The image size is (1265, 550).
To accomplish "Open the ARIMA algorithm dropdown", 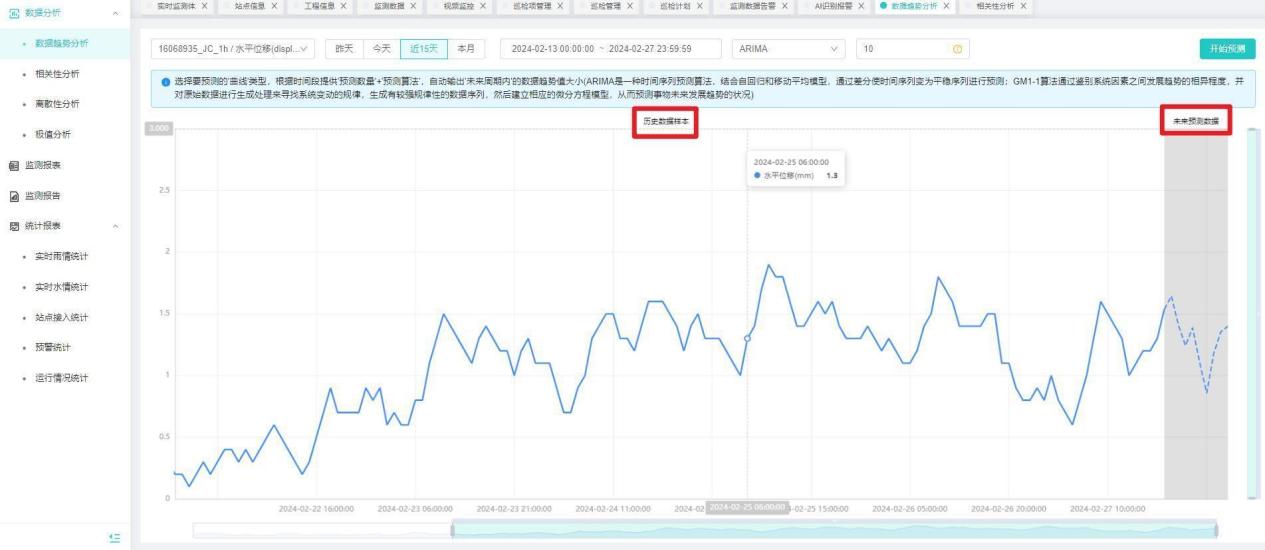I will point(789,49).
